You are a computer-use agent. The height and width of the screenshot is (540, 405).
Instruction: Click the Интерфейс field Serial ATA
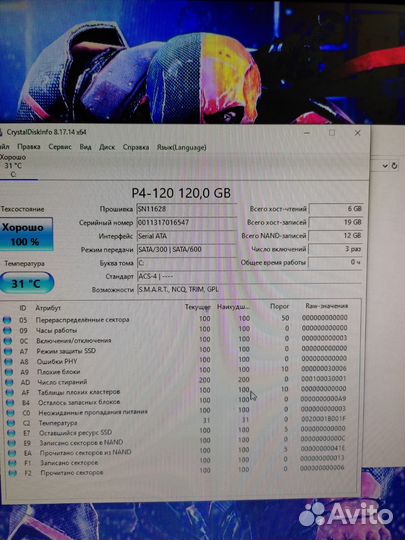click(186, 236)
